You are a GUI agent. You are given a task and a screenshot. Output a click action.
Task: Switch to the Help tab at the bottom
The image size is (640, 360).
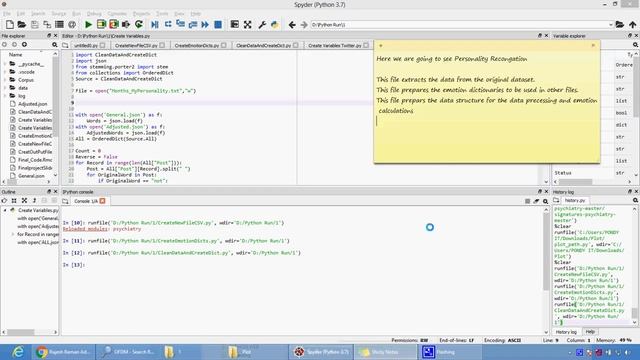pos(590,332)
